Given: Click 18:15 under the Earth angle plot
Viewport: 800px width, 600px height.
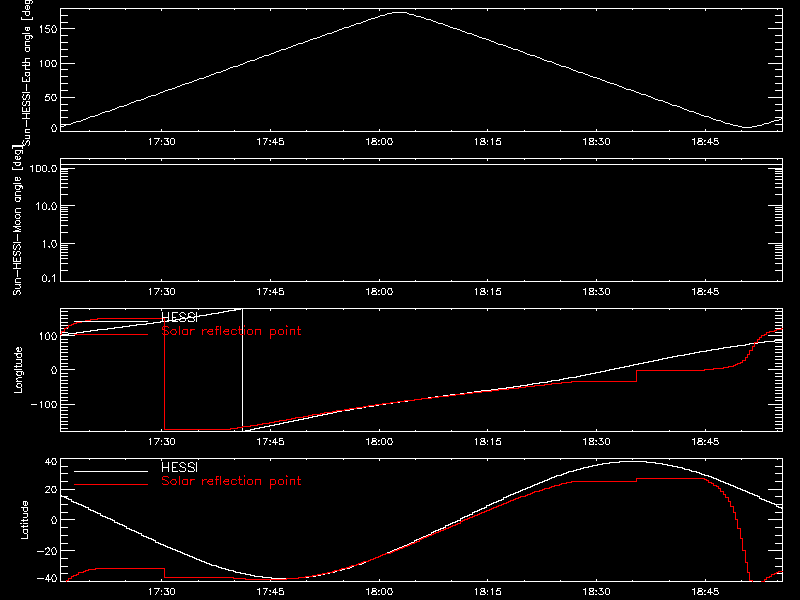Looking at the screenshot, I should [488, 142].
